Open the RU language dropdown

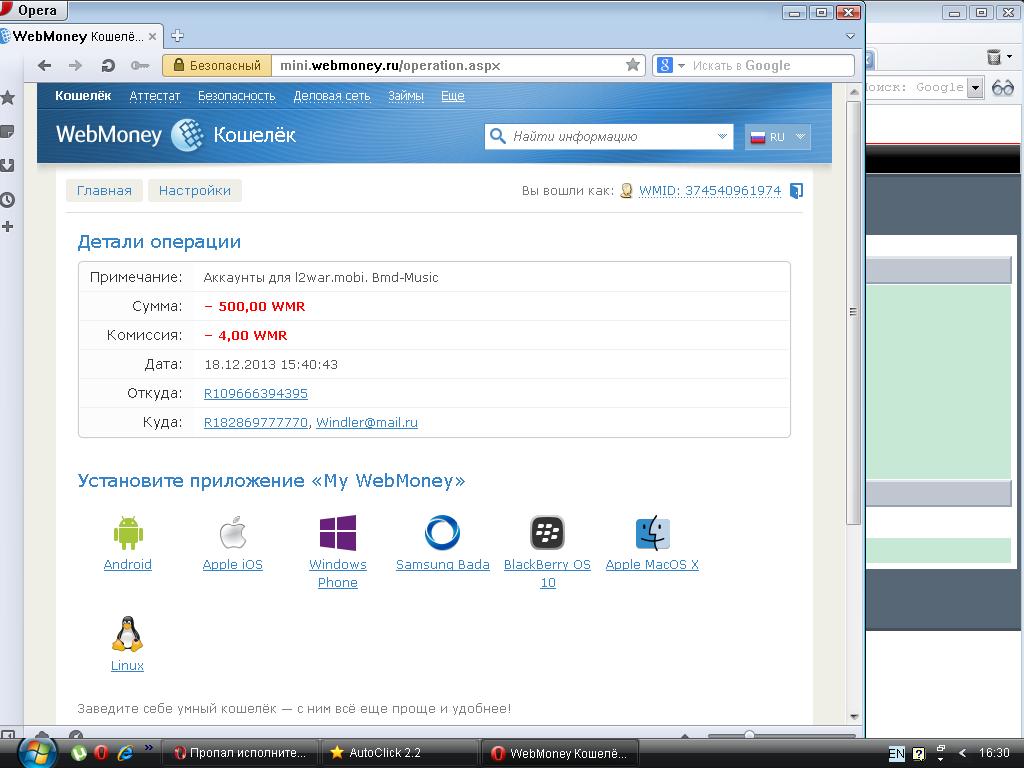[777, 137]
